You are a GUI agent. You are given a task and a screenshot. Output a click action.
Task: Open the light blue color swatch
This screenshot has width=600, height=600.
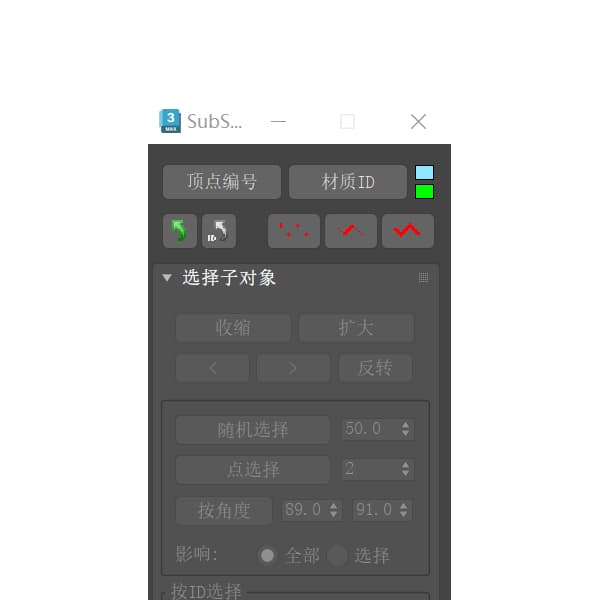point(424,173)
